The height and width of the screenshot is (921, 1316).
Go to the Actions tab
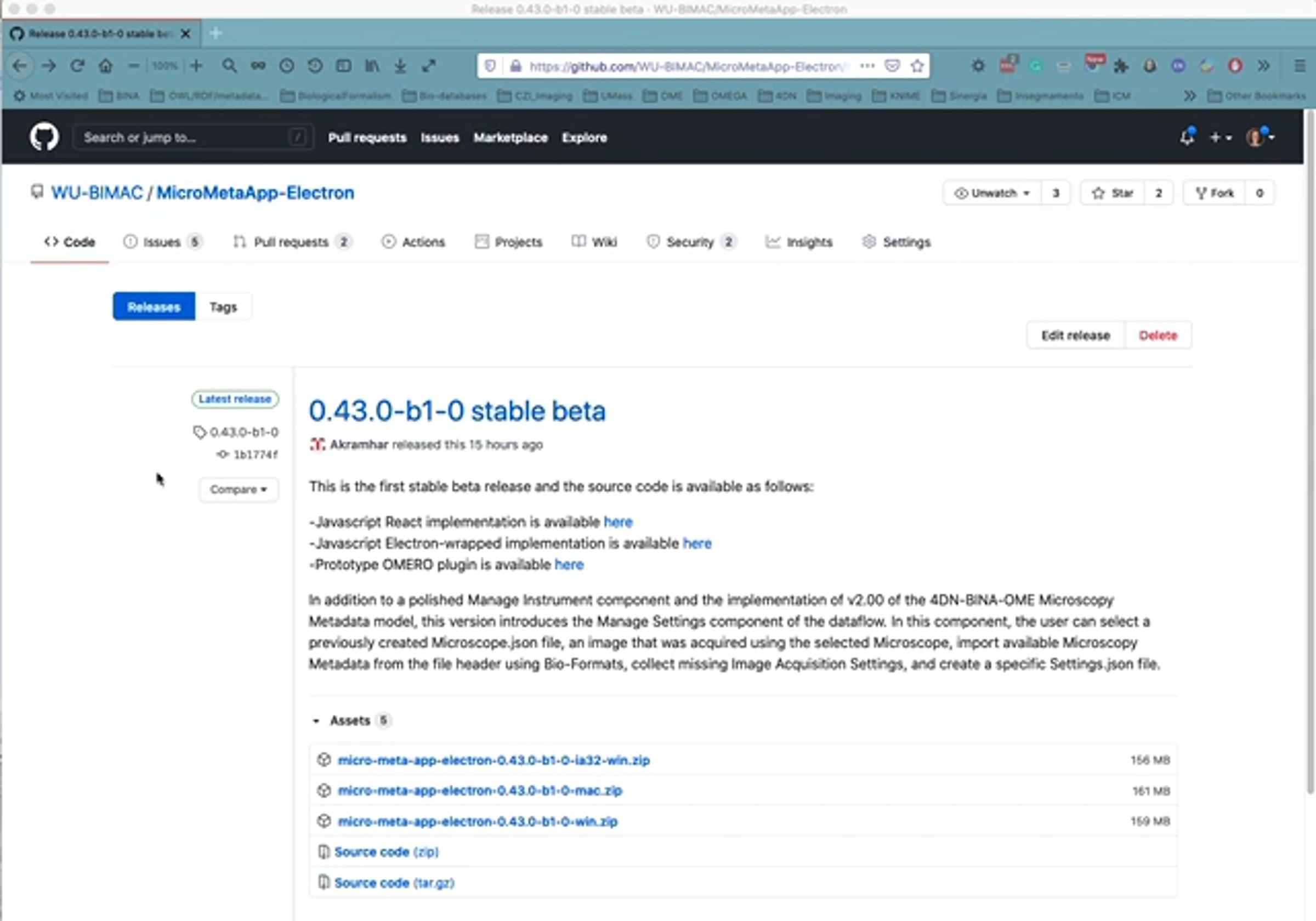(413, 242)
